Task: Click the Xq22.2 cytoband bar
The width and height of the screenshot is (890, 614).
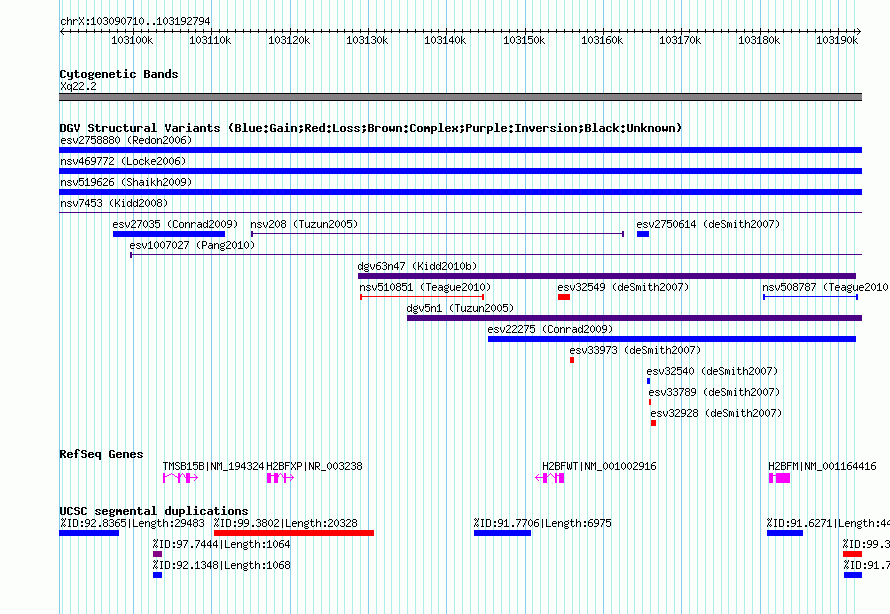Action: [460, 97]
